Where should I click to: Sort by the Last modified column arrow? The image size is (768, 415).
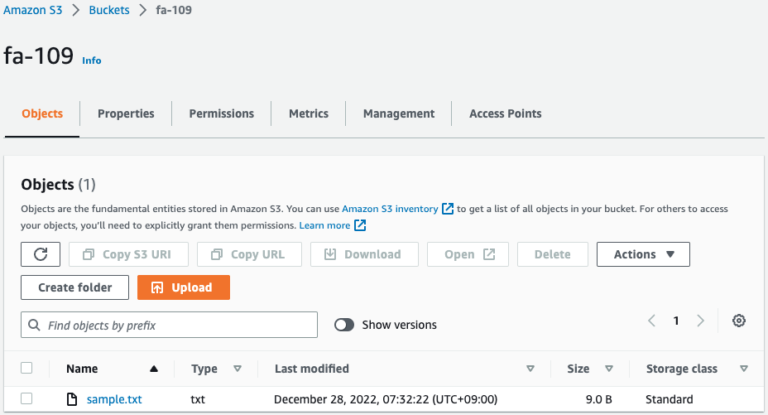point(530,369)
